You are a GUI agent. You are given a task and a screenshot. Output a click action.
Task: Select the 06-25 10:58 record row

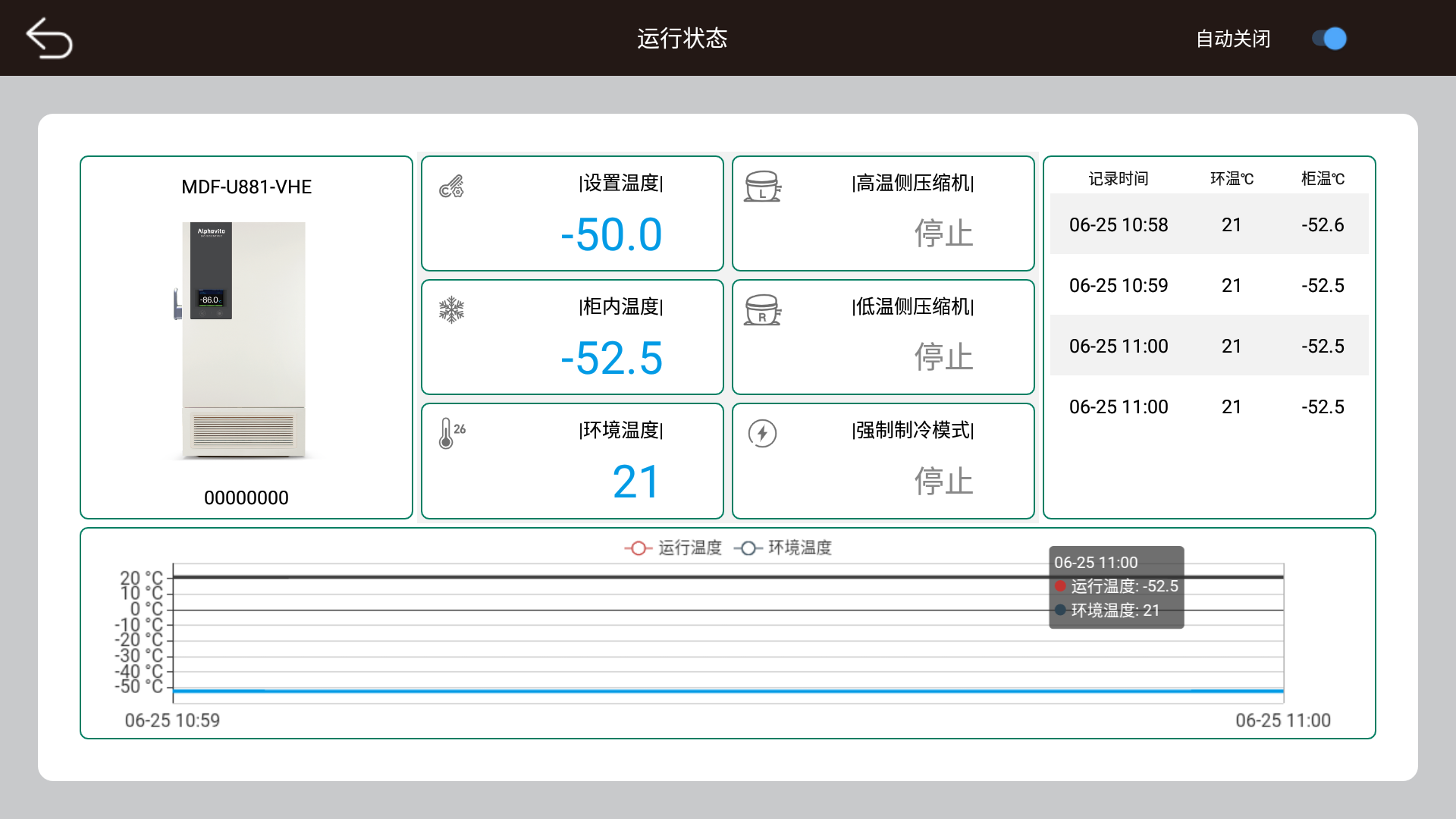coord(1209,224)
